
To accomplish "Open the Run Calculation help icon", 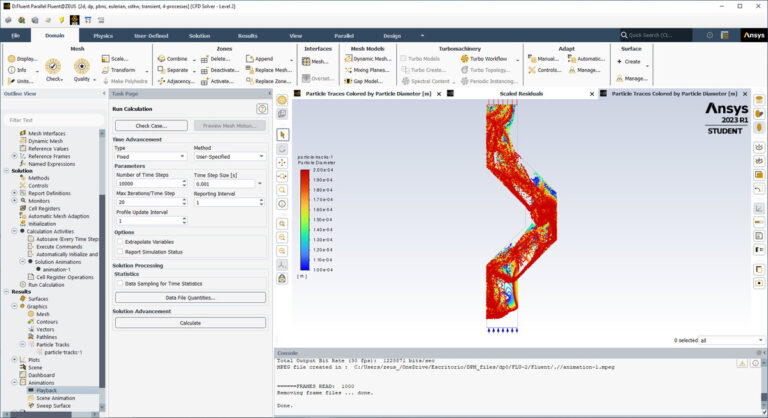I will [x=262, y=109].
